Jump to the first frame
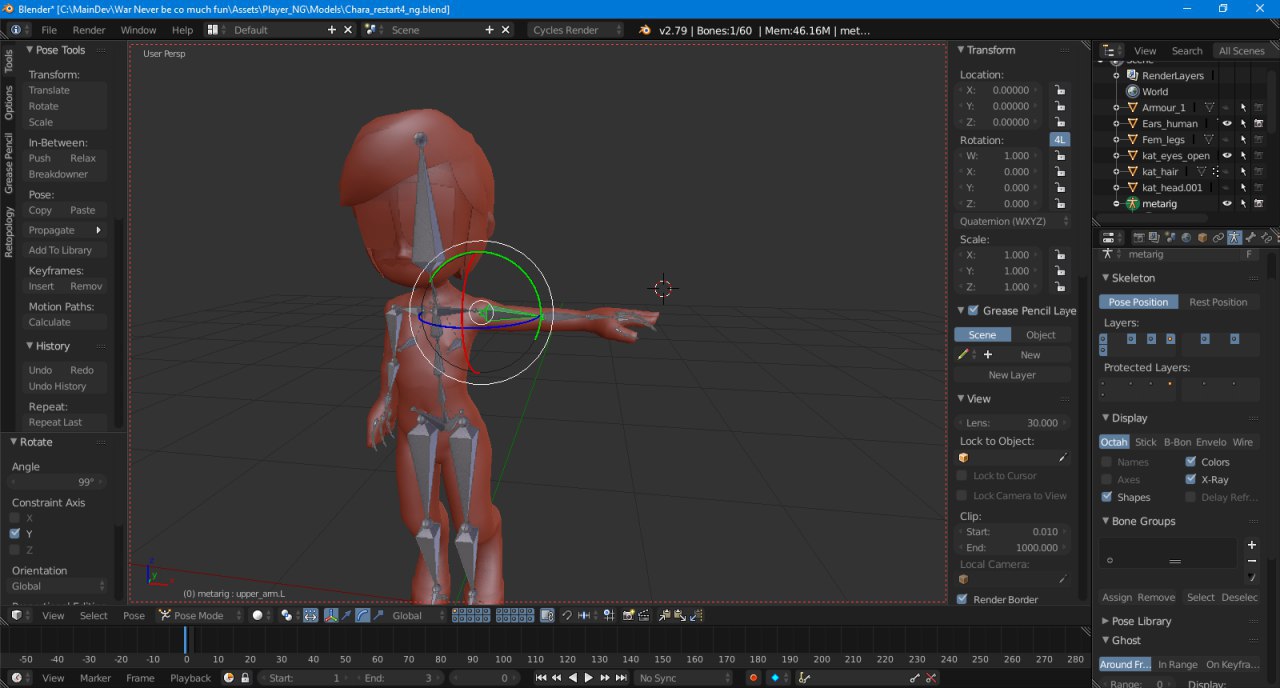Viewport: 1280px width, 688px height. pyautogui.click(x=541, y=678)
